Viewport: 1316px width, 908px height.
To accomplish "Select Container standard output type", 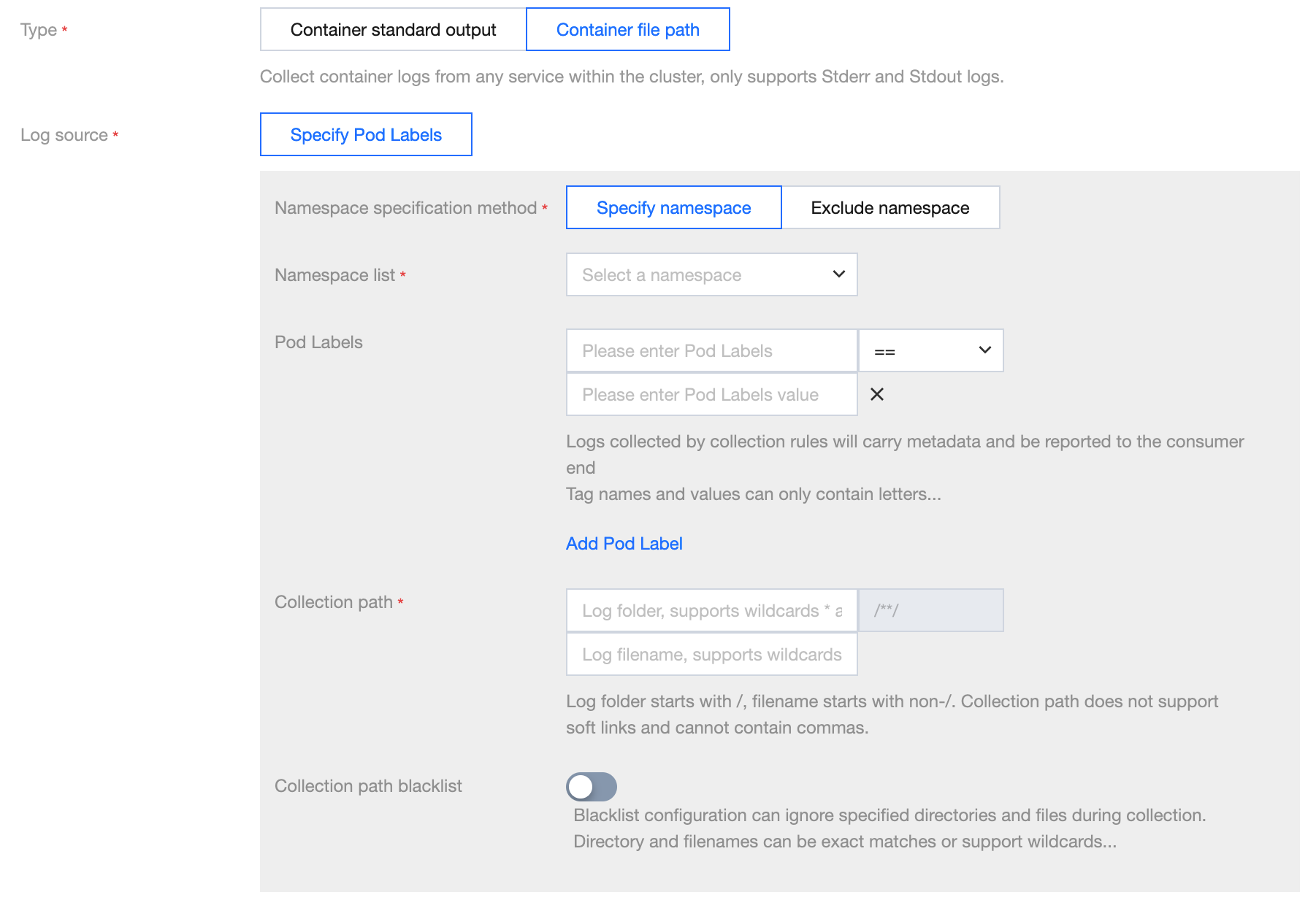I will pyautogui.click(x=393, y=30).
